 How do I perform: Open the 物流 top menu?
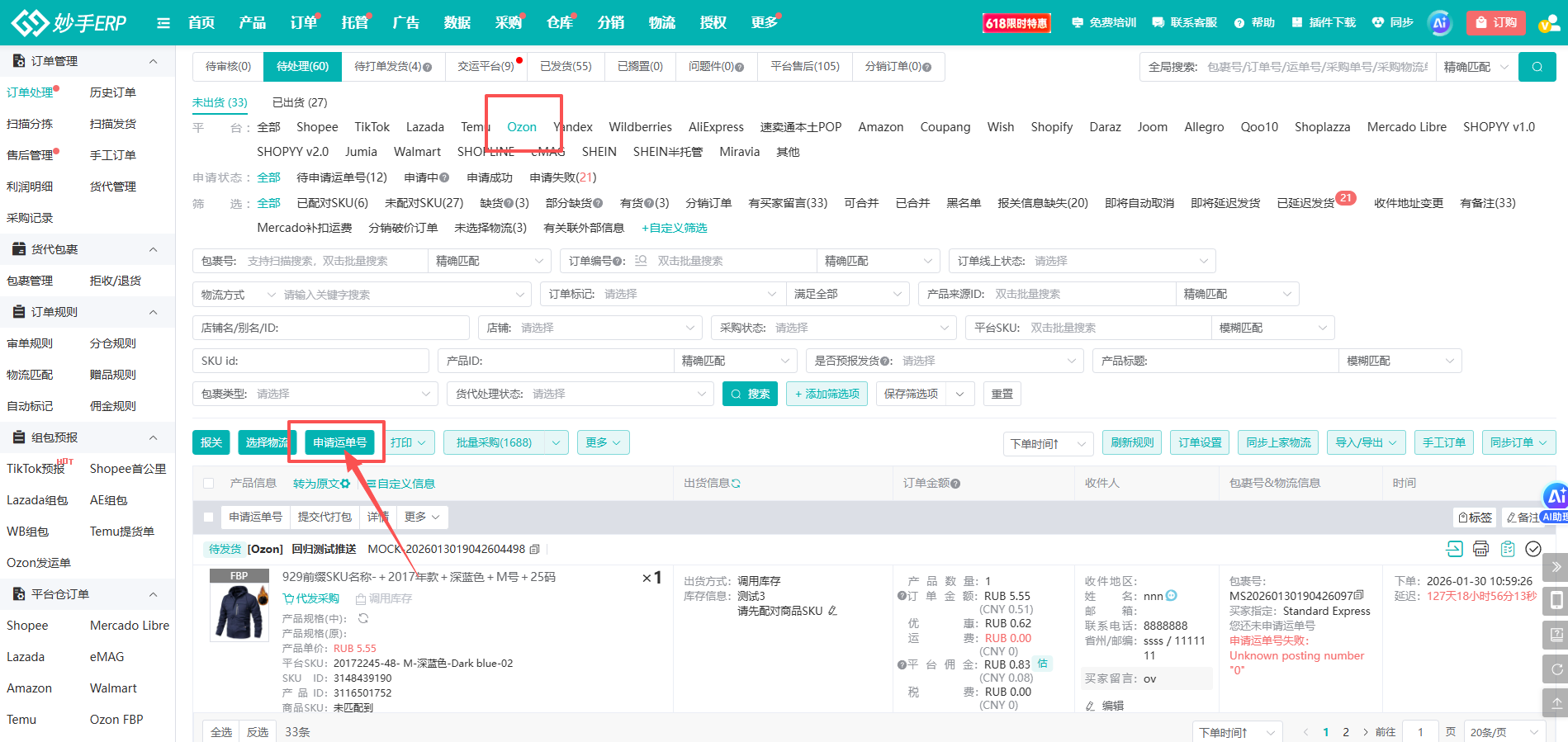[662, 23]
